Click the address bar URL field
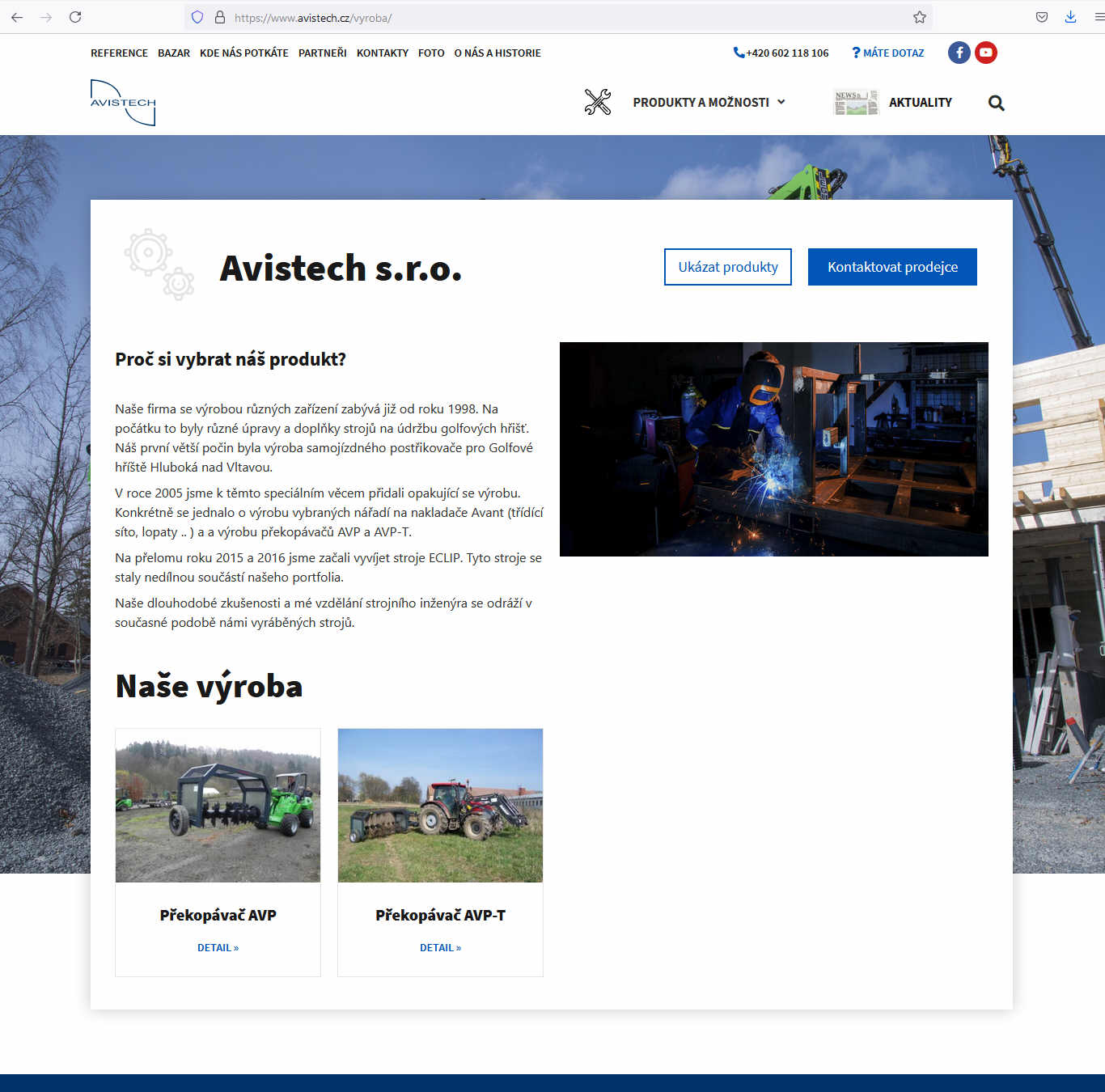This screenshot has height=1092, width=1105. 558,17
